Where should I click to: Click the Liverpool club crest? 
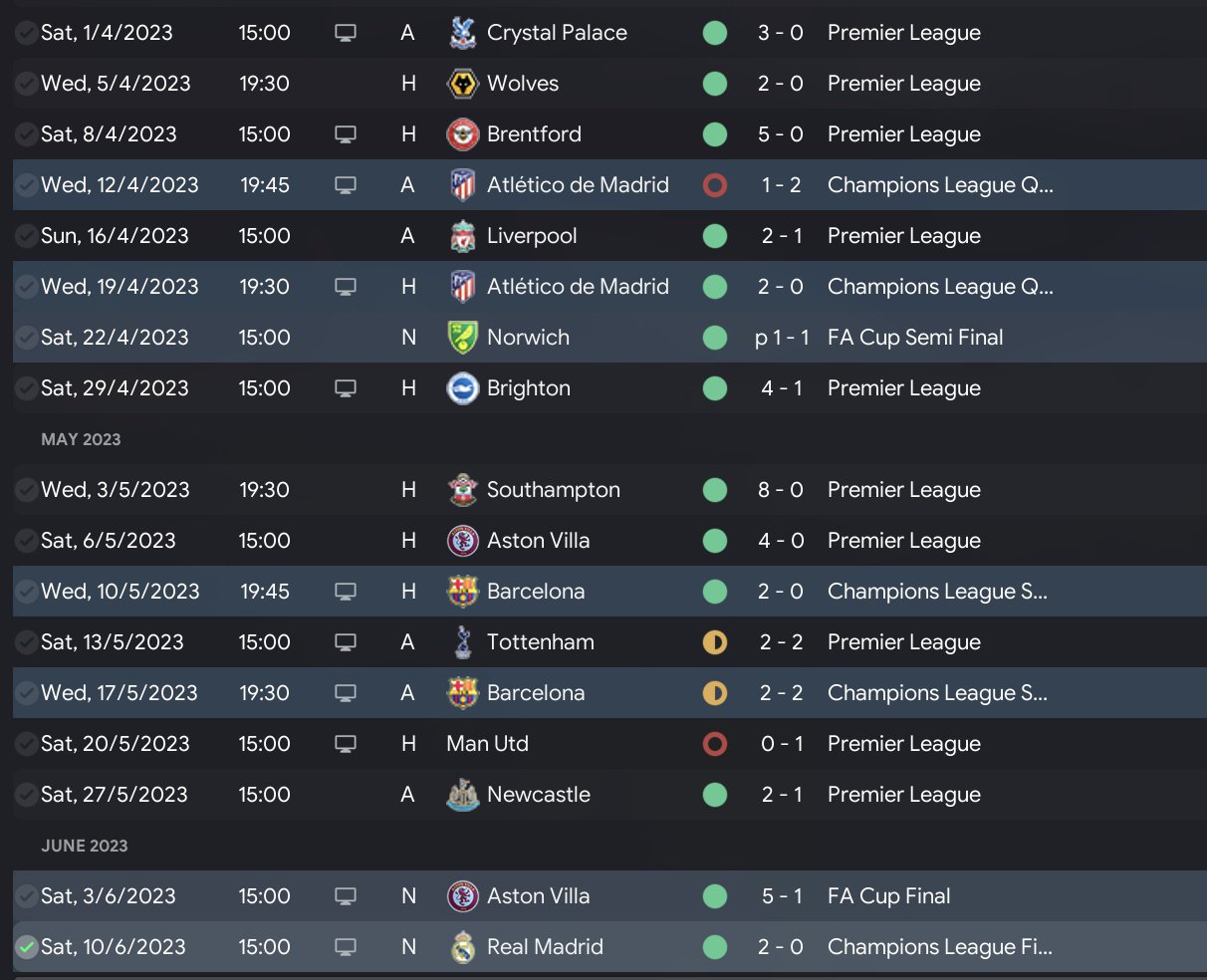click(462, 236)
